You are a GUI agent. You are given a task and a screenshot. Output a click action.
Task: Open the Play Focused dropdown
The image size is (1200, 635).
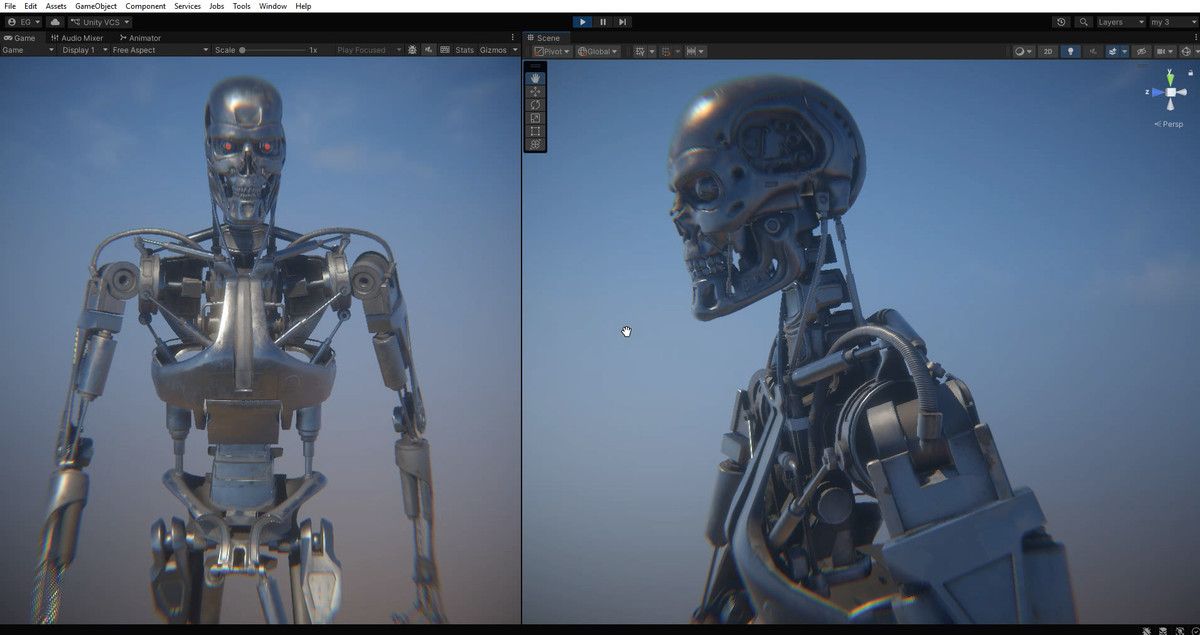point(368,50)
